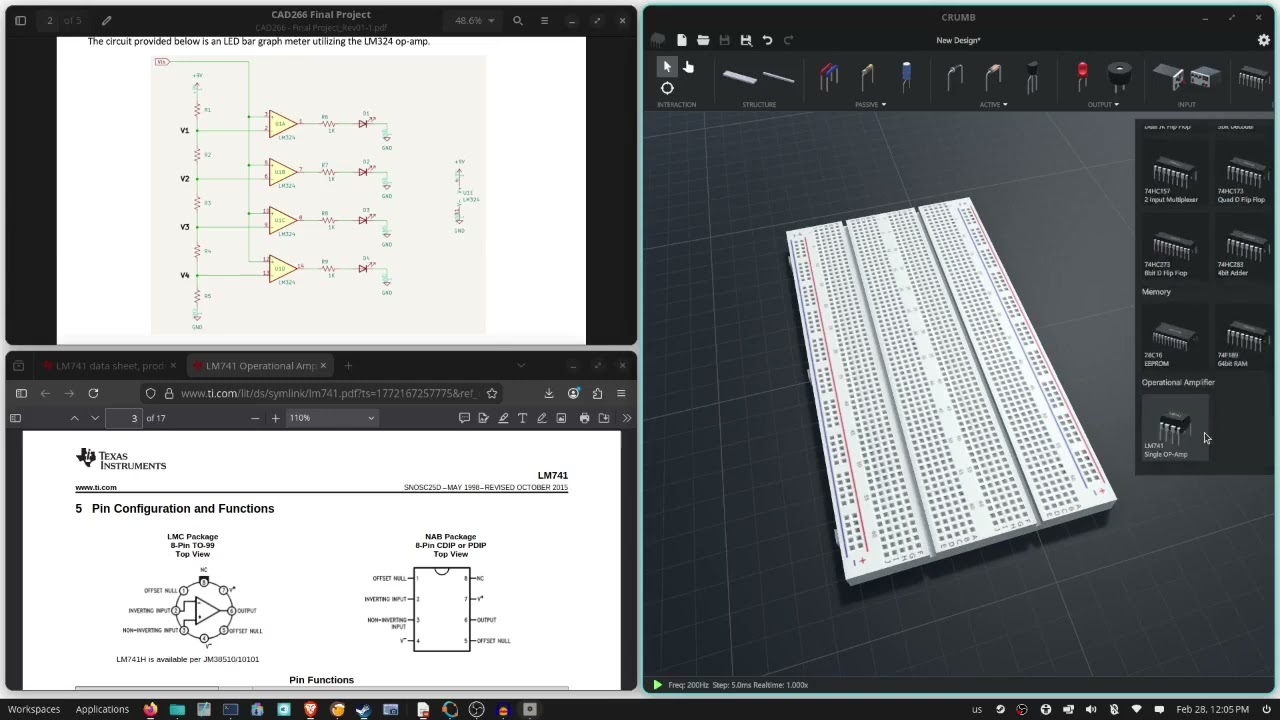Viewport: 1280px width, 720px height.
Task: Click the PDF page number field
Action: (x=124, y=418)
